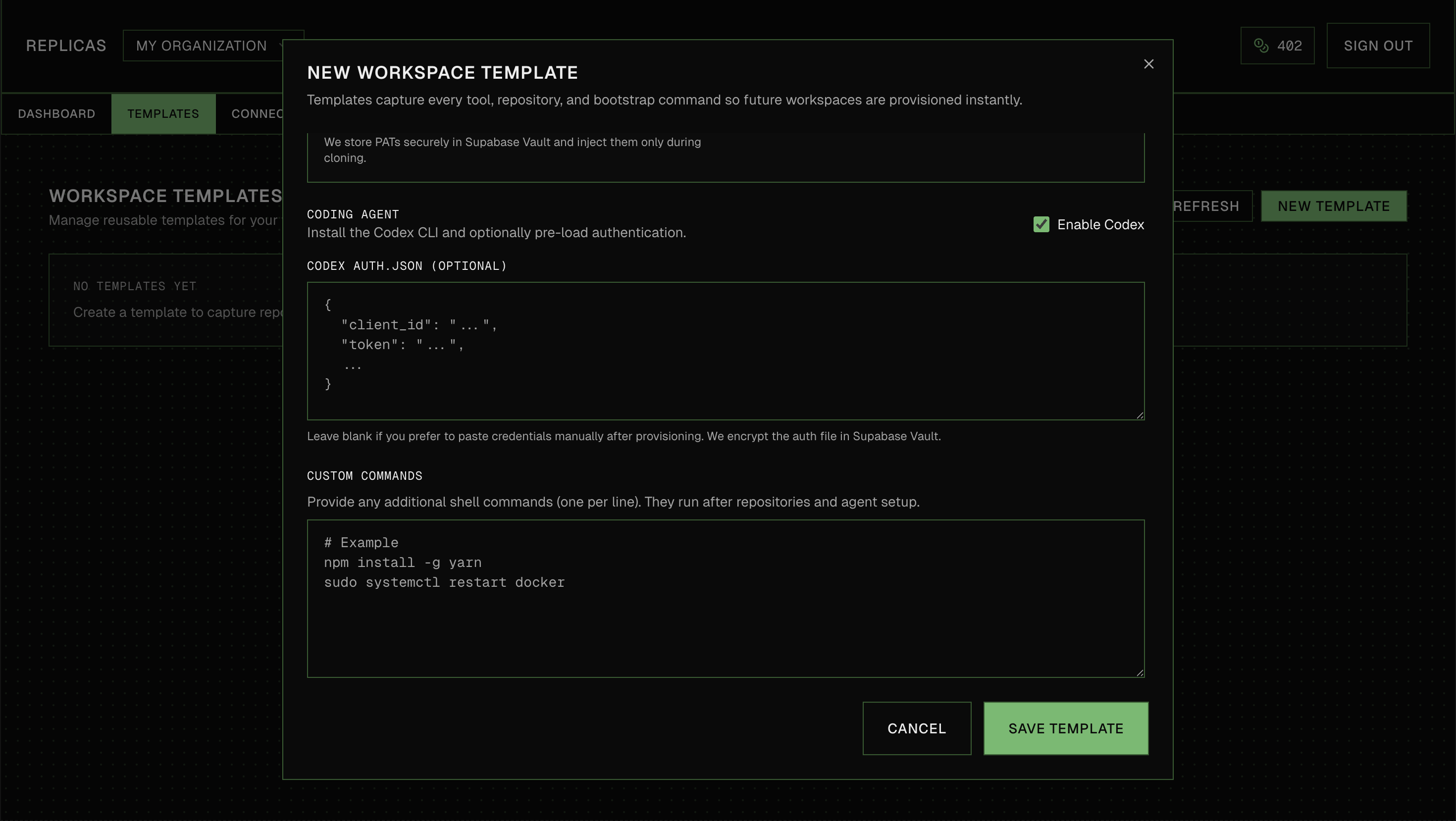
Task: Focus the Codex auth.json text area
Action: 725,350
